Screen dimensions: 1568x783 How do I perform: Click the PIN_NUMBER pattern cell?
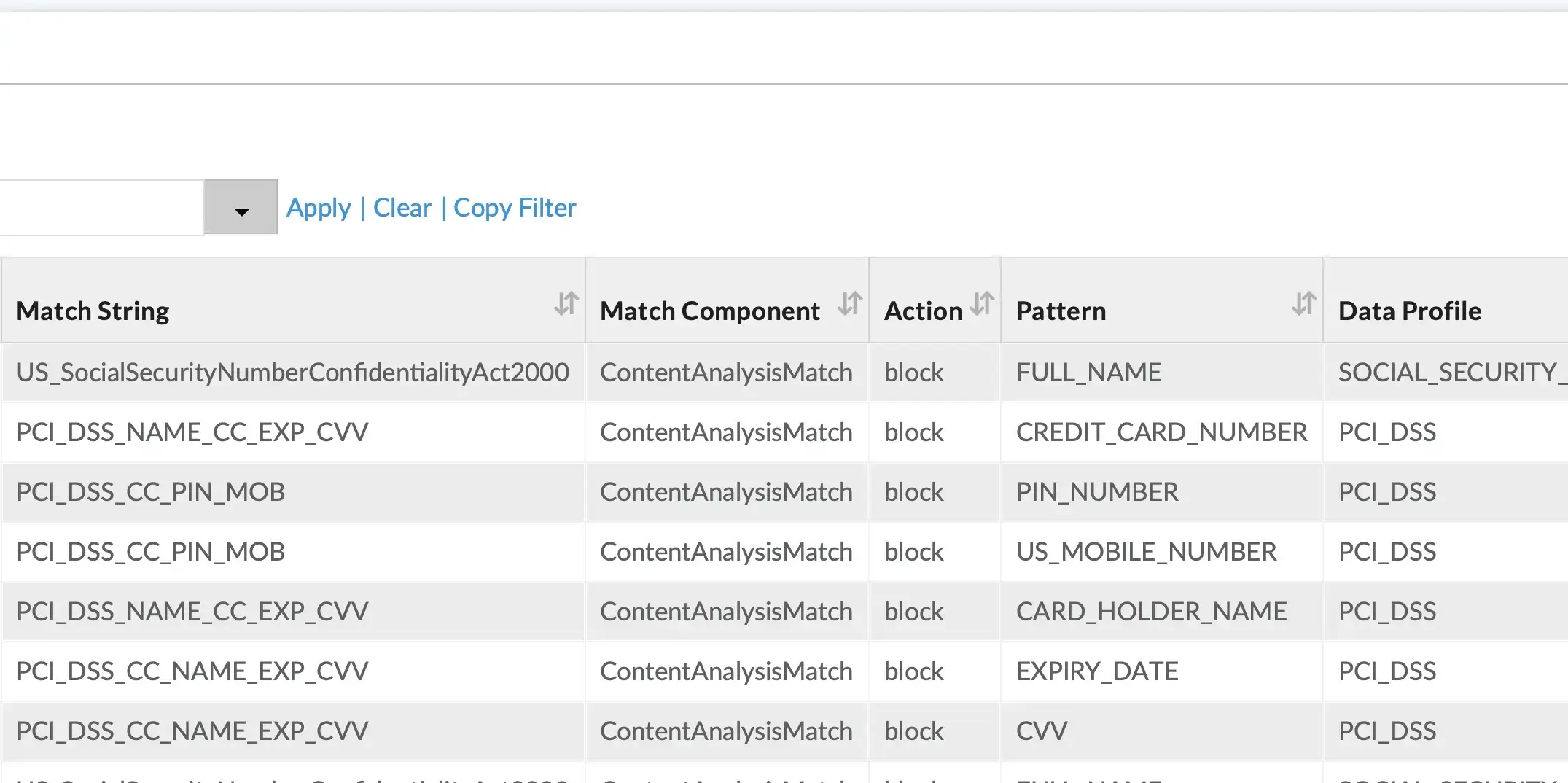(1097, 492)
